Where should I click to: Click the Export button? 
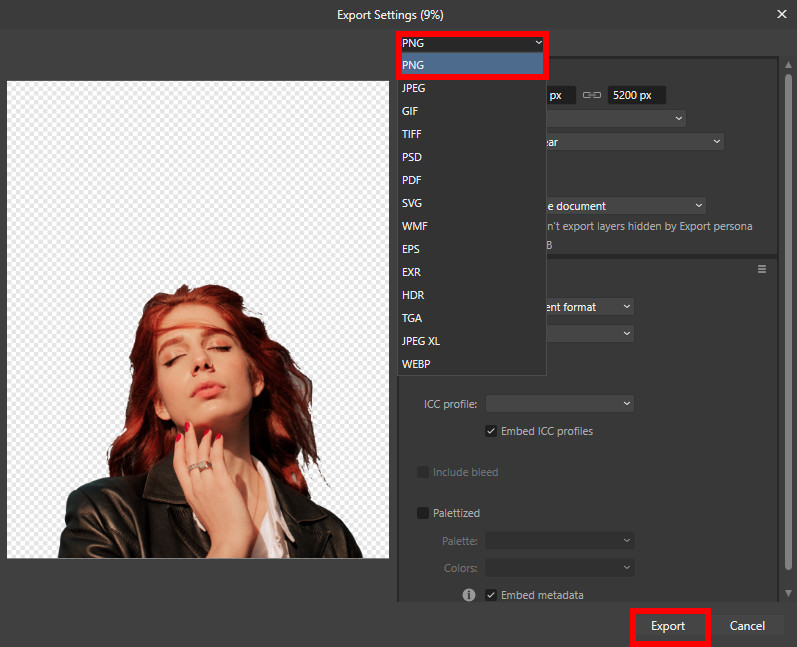click(x=668, y=626)
